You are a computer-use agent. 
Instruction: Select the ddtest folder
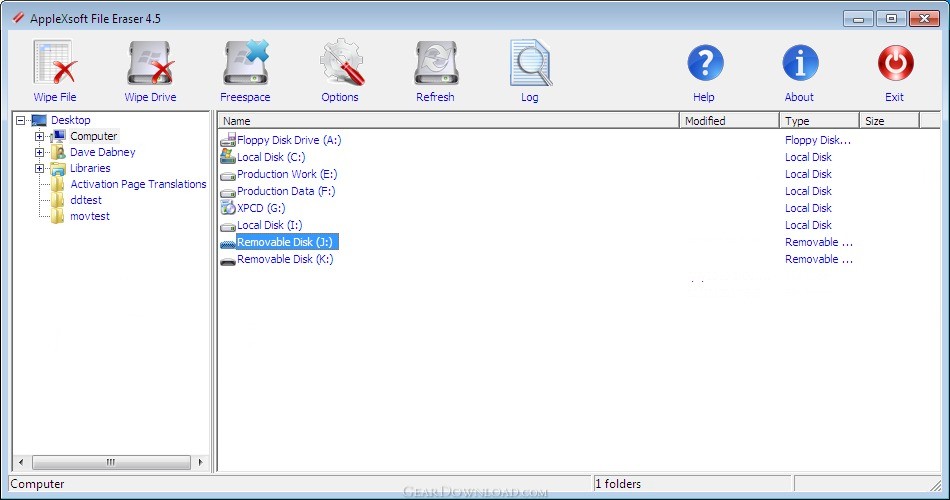tap(86, 200)
